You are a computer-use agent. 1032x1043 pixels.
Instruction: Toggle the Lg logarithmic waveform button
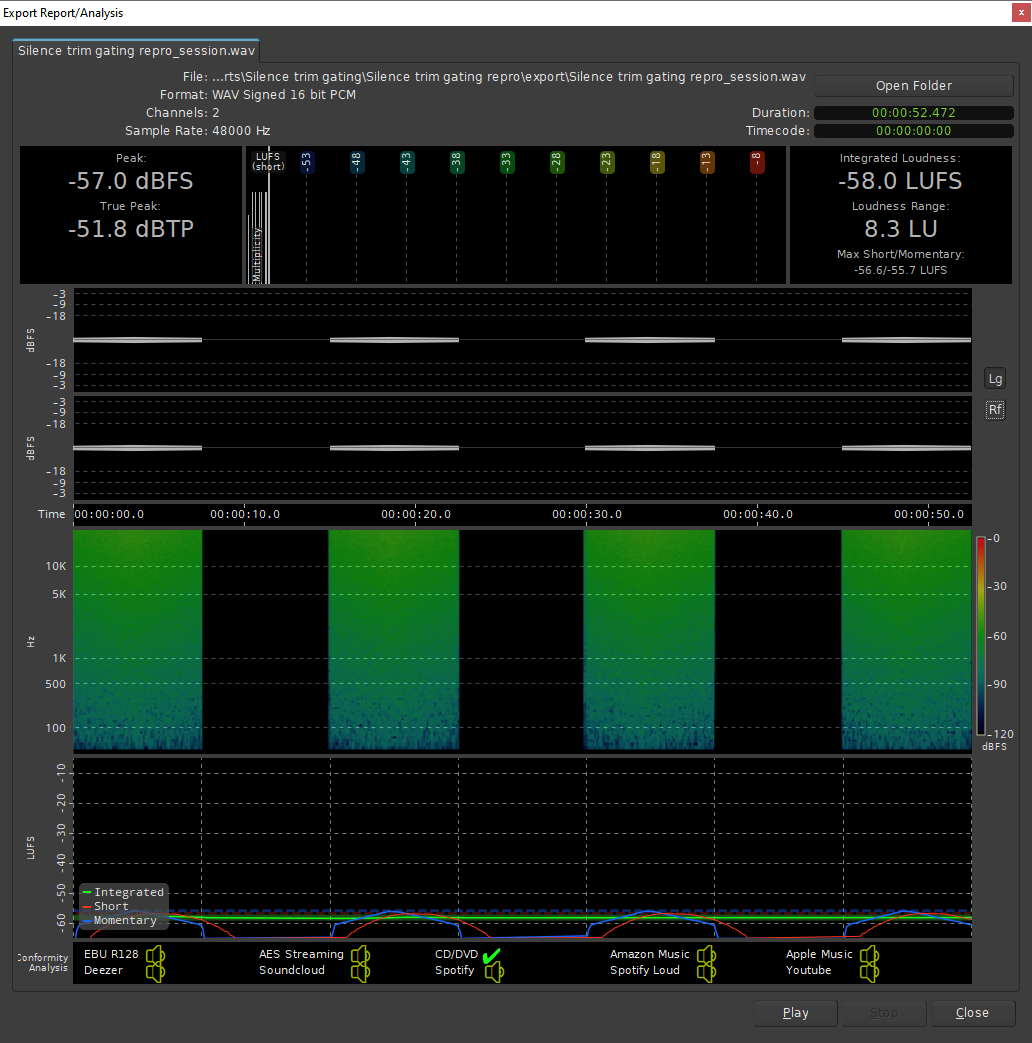[x=995, y=379]
